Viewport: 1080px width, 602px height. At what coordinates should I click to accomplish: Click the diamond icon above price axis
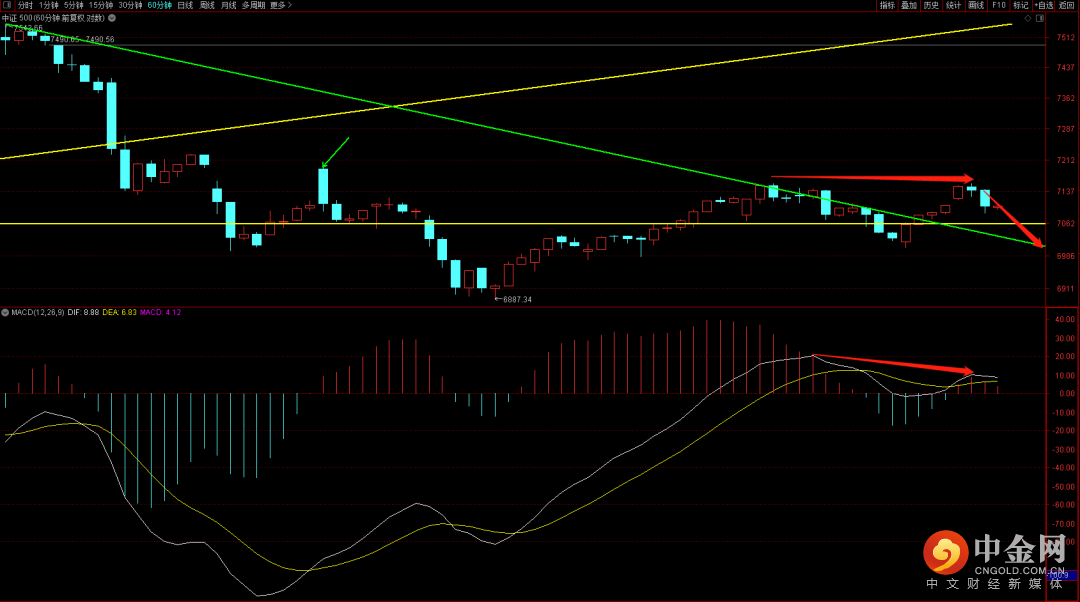coord(1028,19)
